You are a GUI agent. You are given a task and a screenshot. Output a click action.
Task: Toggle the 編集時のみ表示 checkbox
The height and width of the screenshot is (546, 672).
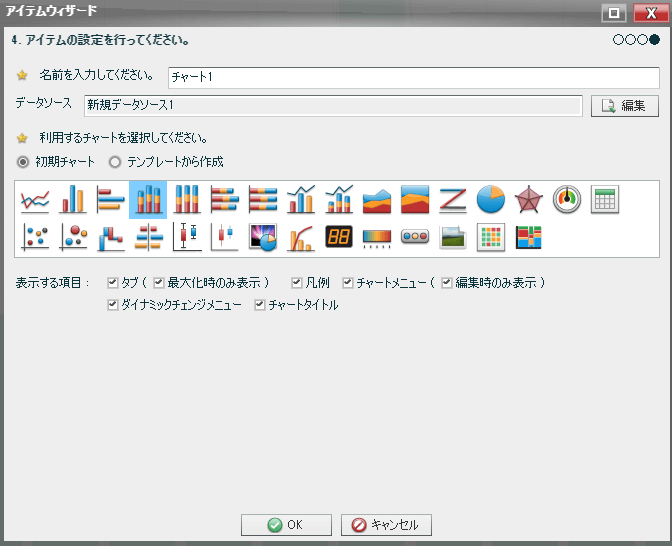coord(447,282)
